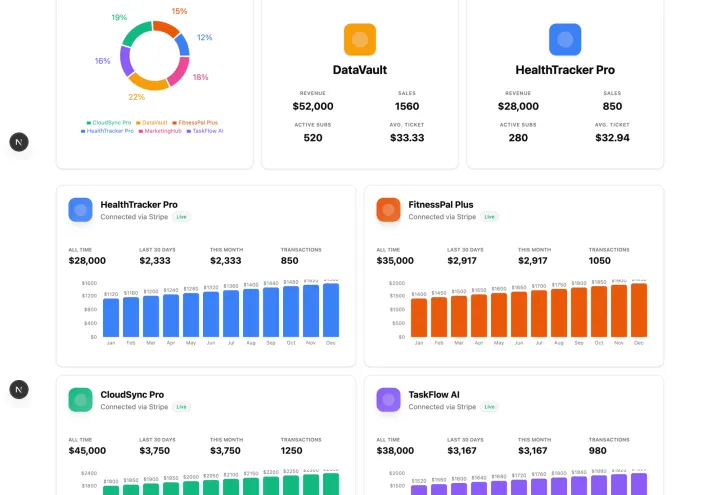Click Connected via Stripe under FitnessPal Plus
The image size is (720, 495).
pyautogui.click(x=442, y=217)
